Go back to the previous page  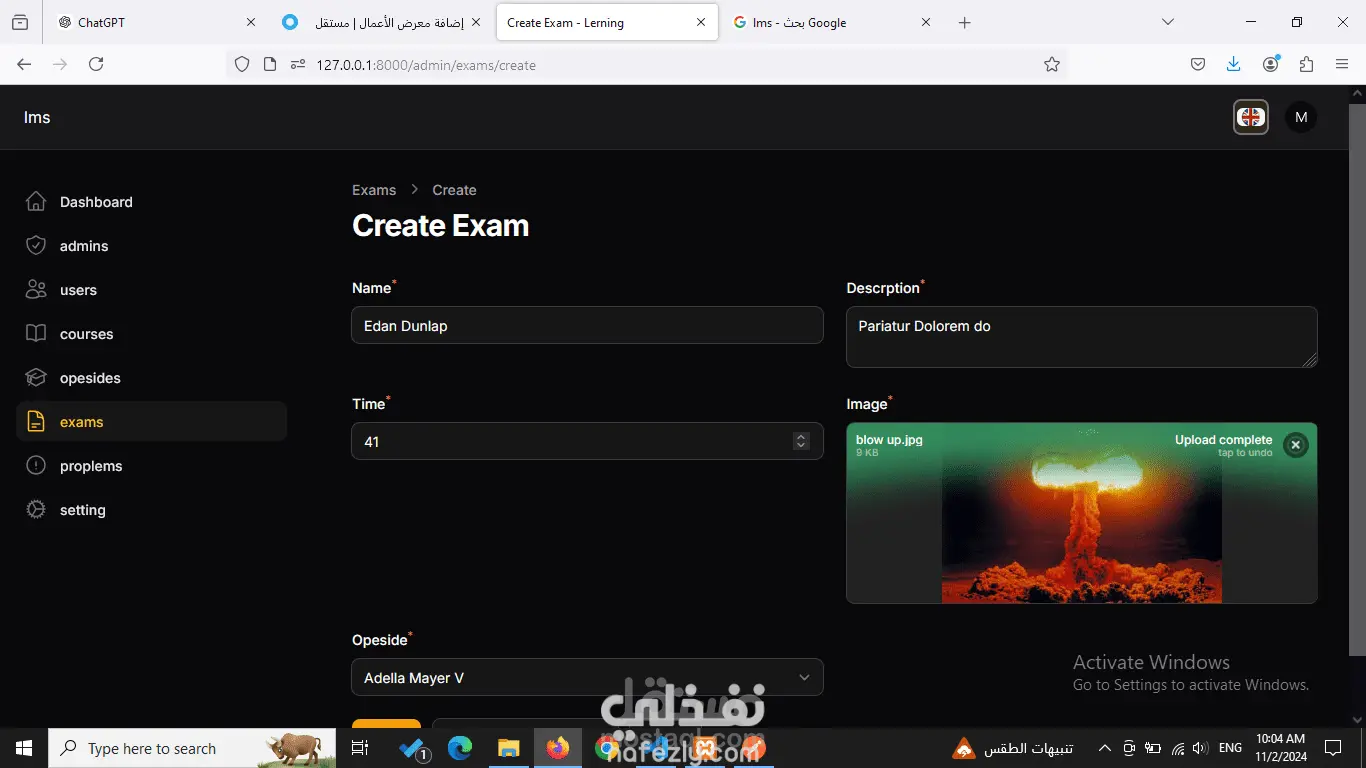coord(24,65)
